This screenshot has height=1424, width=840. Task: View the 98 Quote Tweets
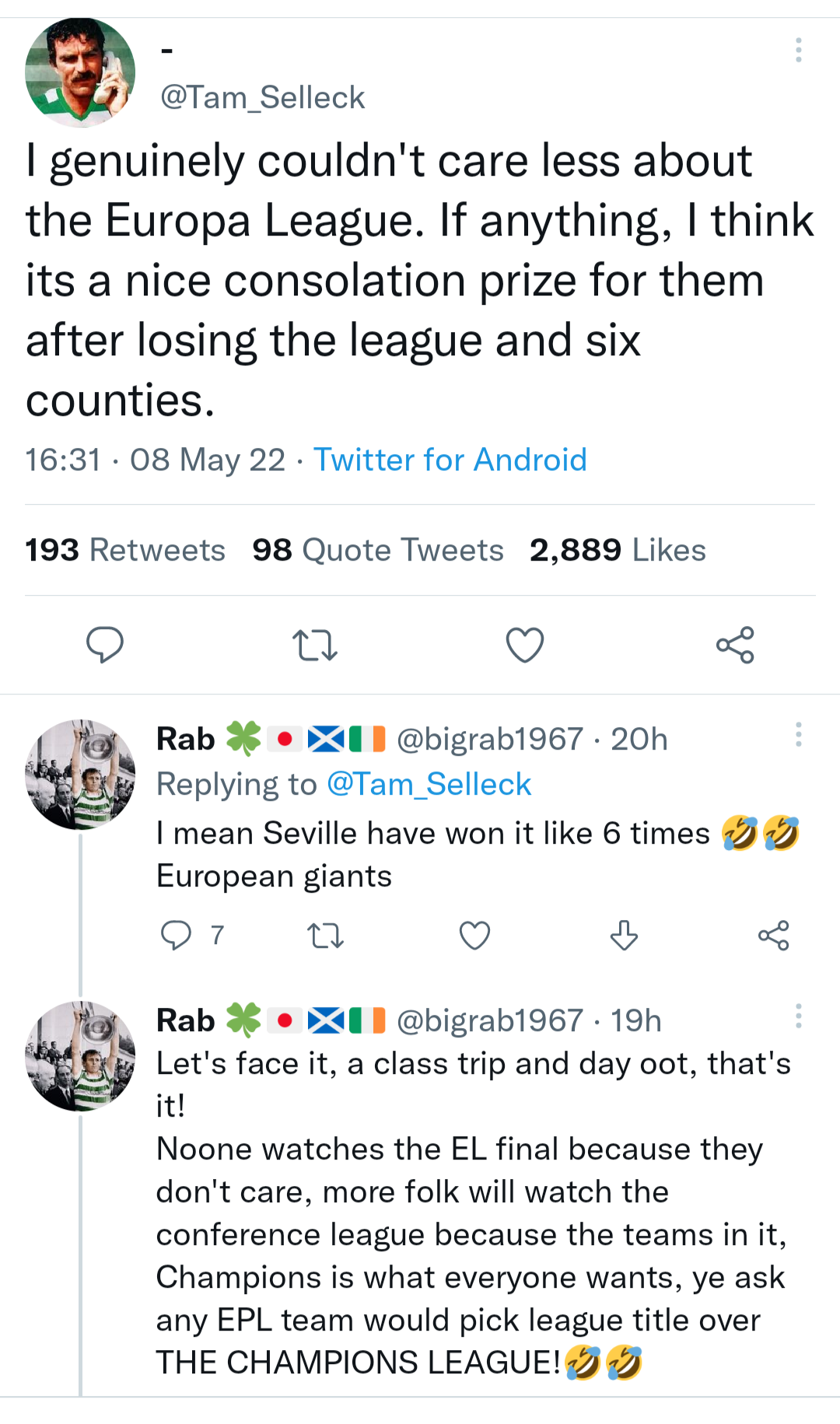pos(378,550)
